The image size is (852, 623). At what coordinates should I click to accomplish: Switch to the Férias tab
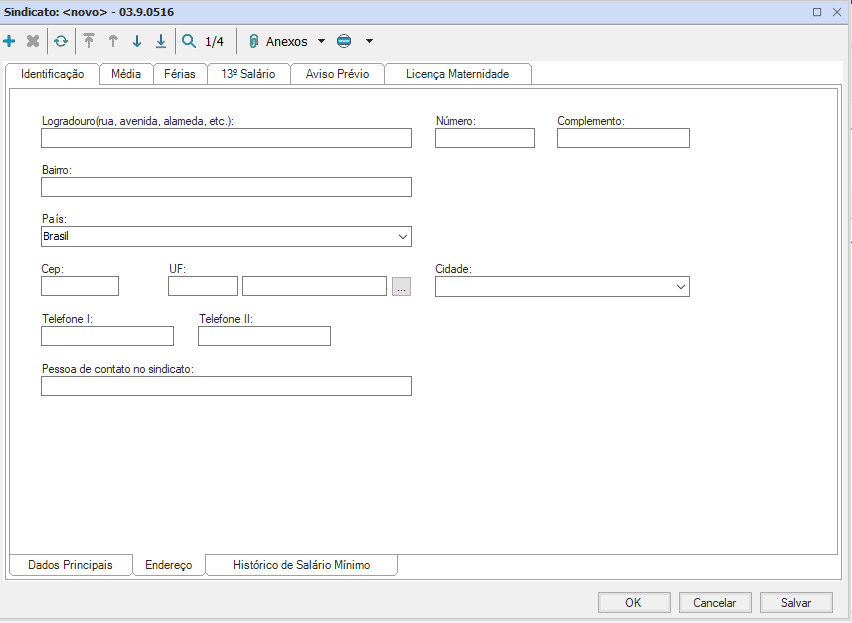coord(180,74)
